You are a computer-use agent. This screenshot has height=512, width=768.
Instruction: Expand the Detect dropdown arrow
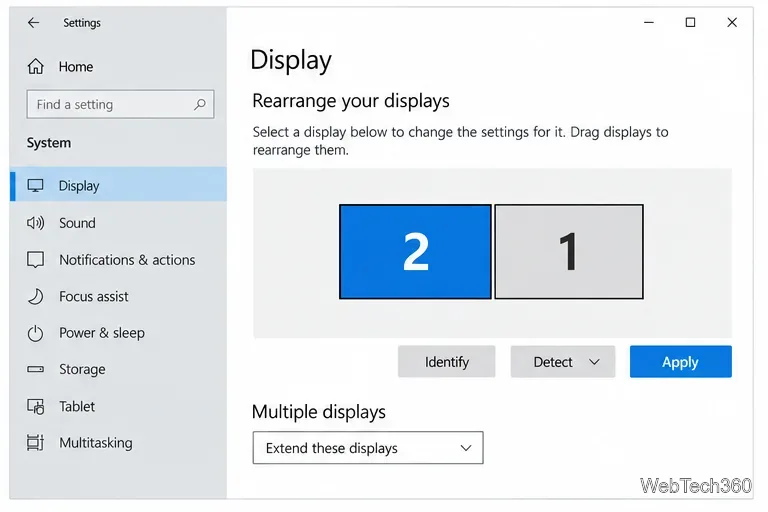(594, 362)
